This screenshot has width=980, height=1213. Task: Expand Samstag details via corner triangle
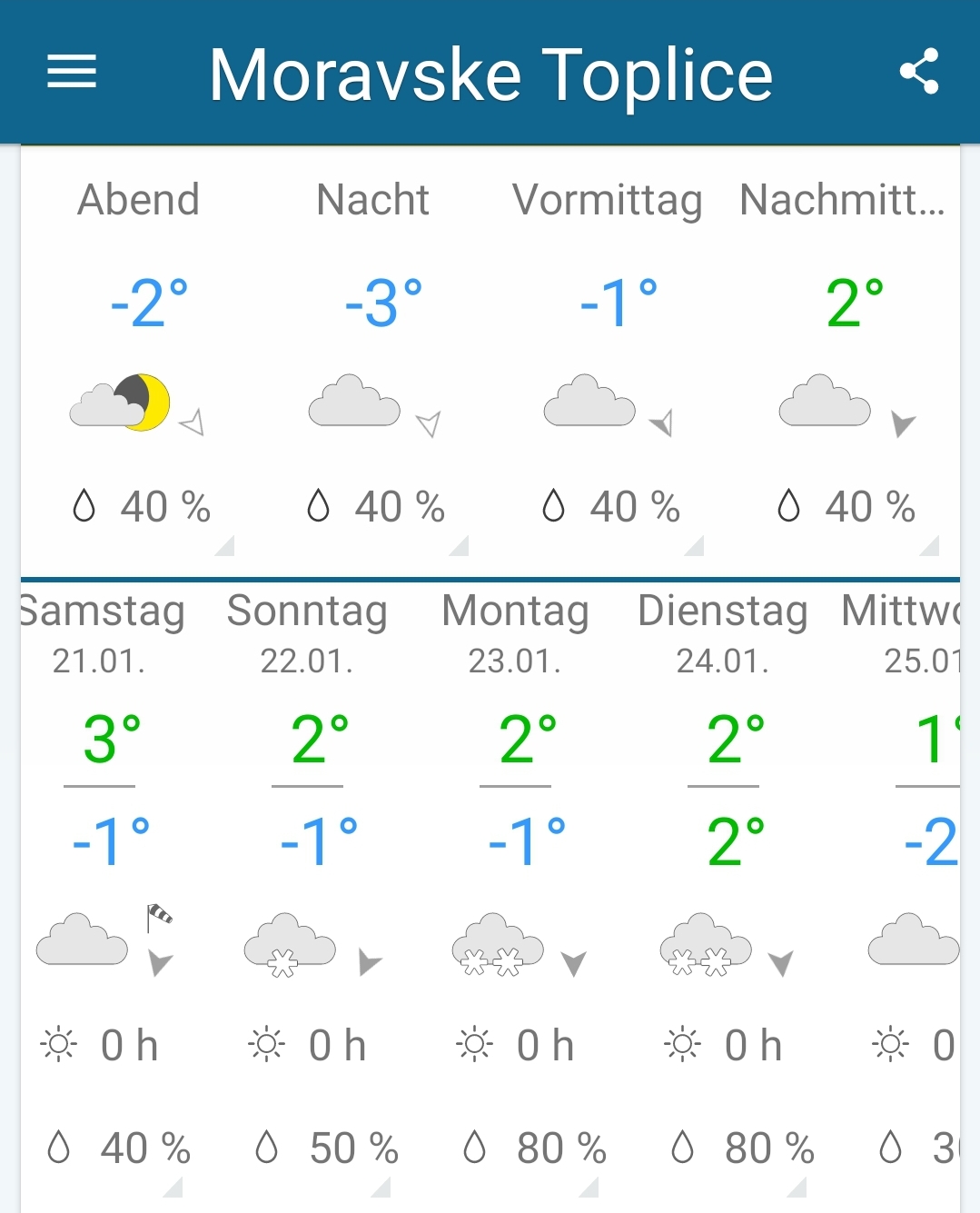(172, 1188)
